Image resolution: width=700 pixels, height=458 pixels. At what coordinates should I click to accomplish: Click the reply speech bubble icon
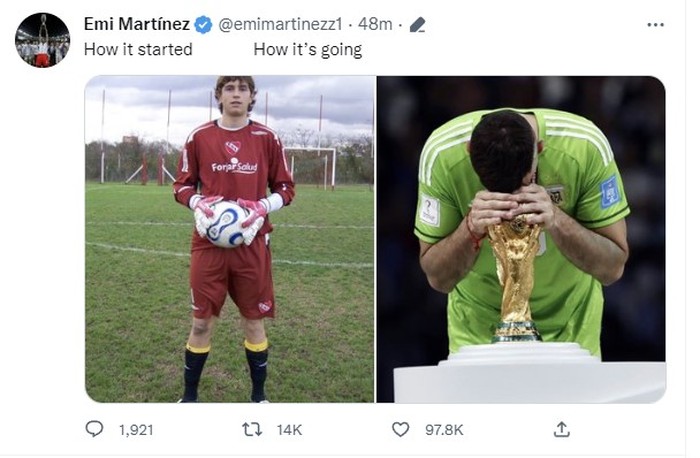94,429
